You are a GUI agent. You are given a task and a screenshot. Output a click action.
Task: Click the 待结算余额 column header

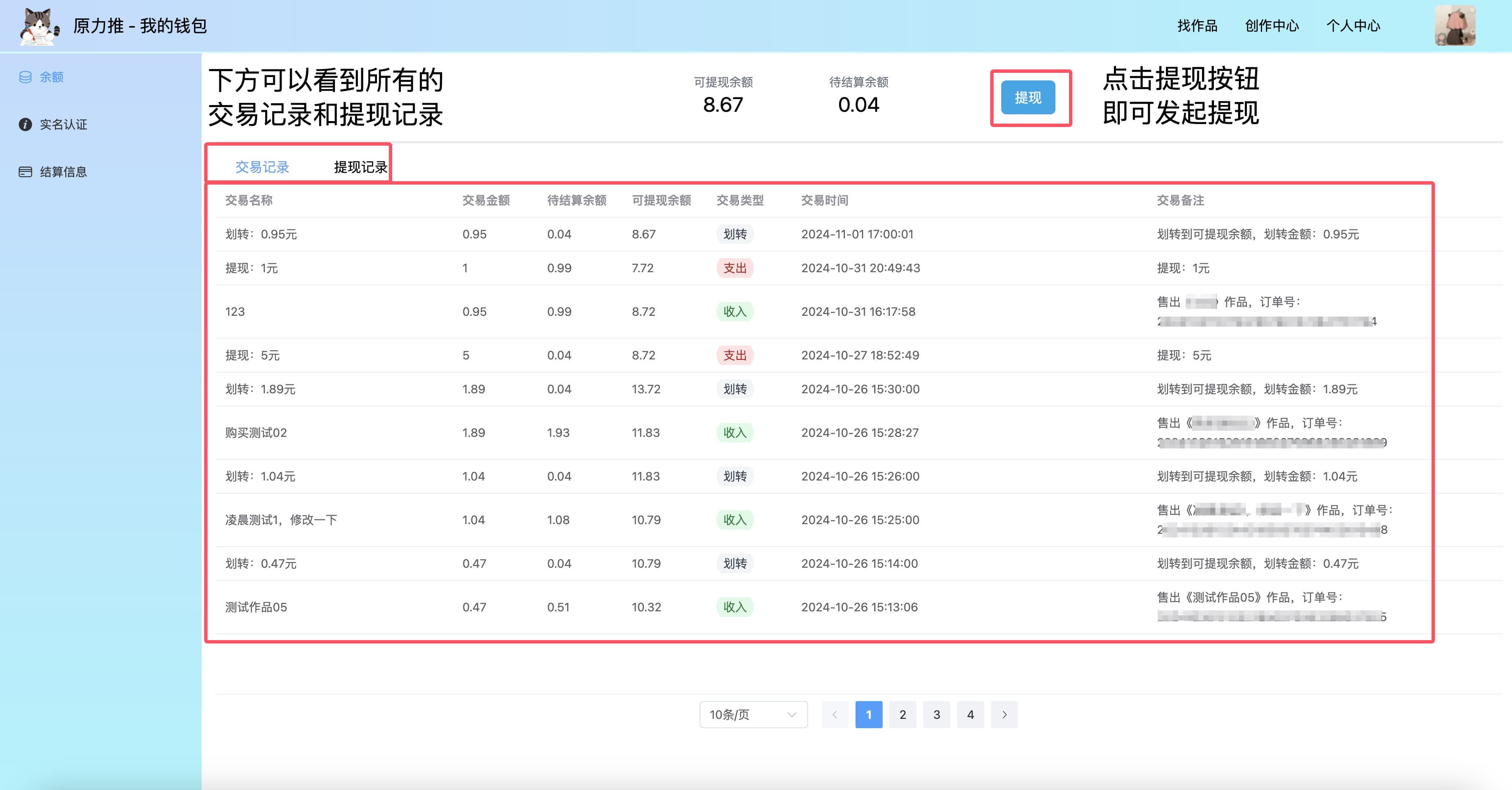(576, 200)
